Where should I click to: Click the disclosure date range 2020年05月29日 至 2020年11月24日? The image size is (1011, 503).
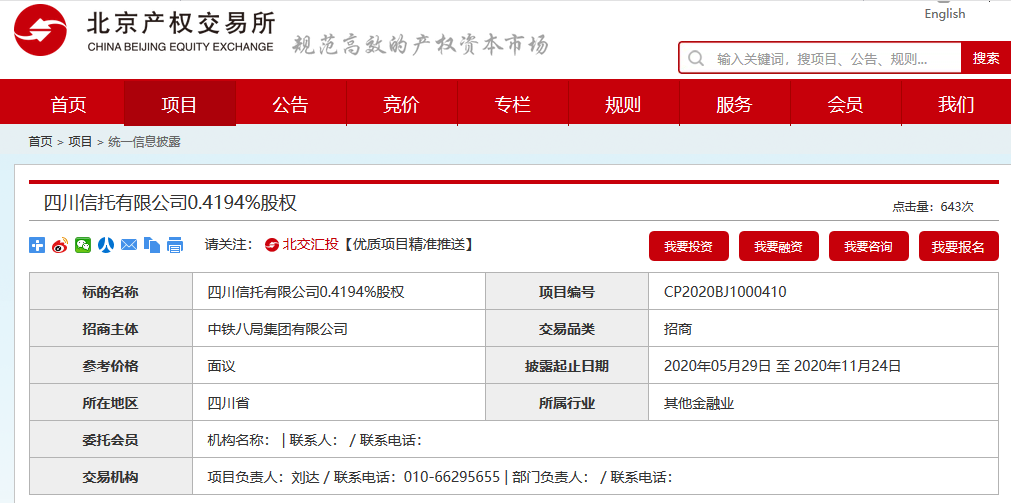[782, 366]
